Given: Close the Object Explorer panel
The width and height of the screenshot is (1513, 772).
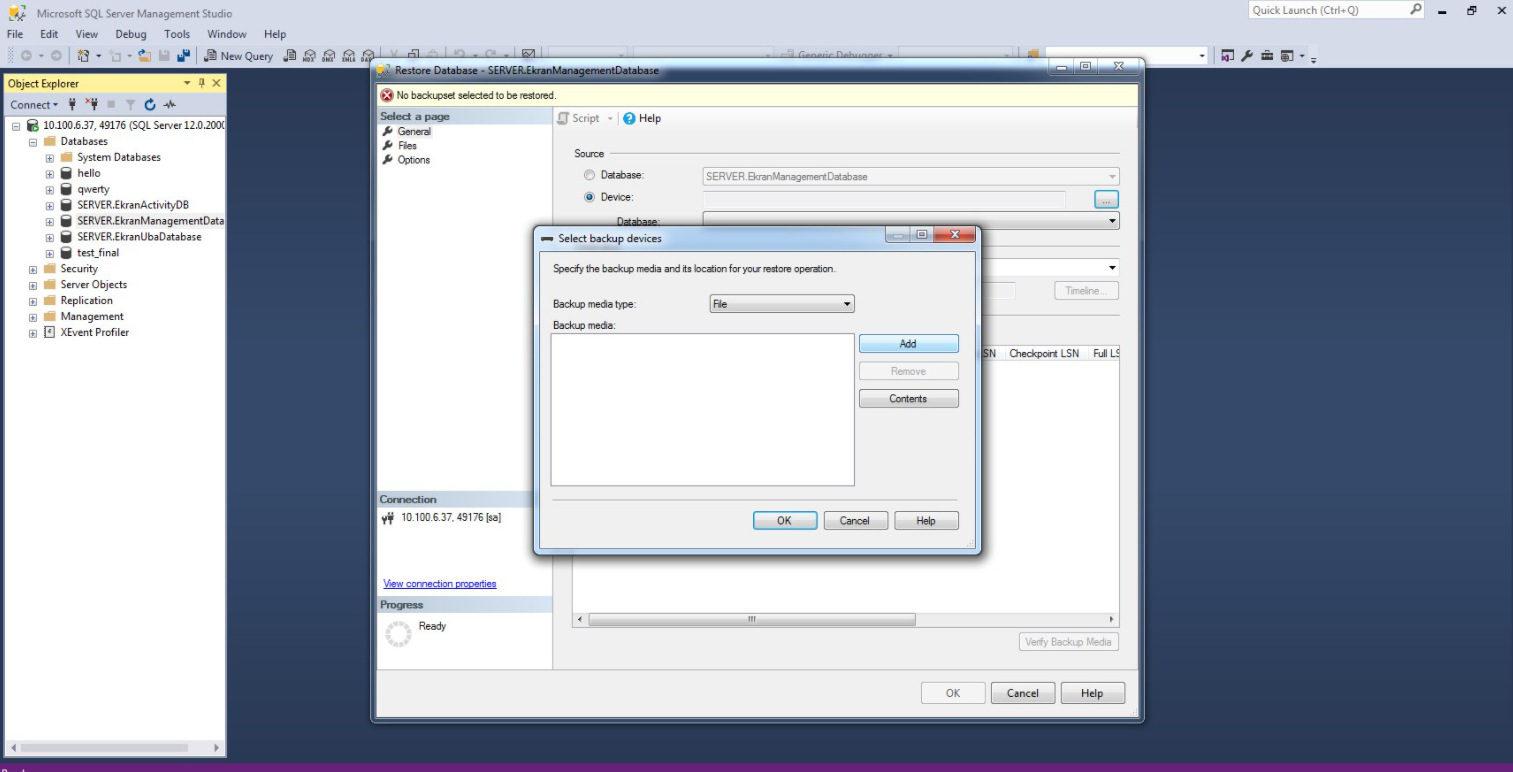Looking at the screenshot, I should 216,83.
